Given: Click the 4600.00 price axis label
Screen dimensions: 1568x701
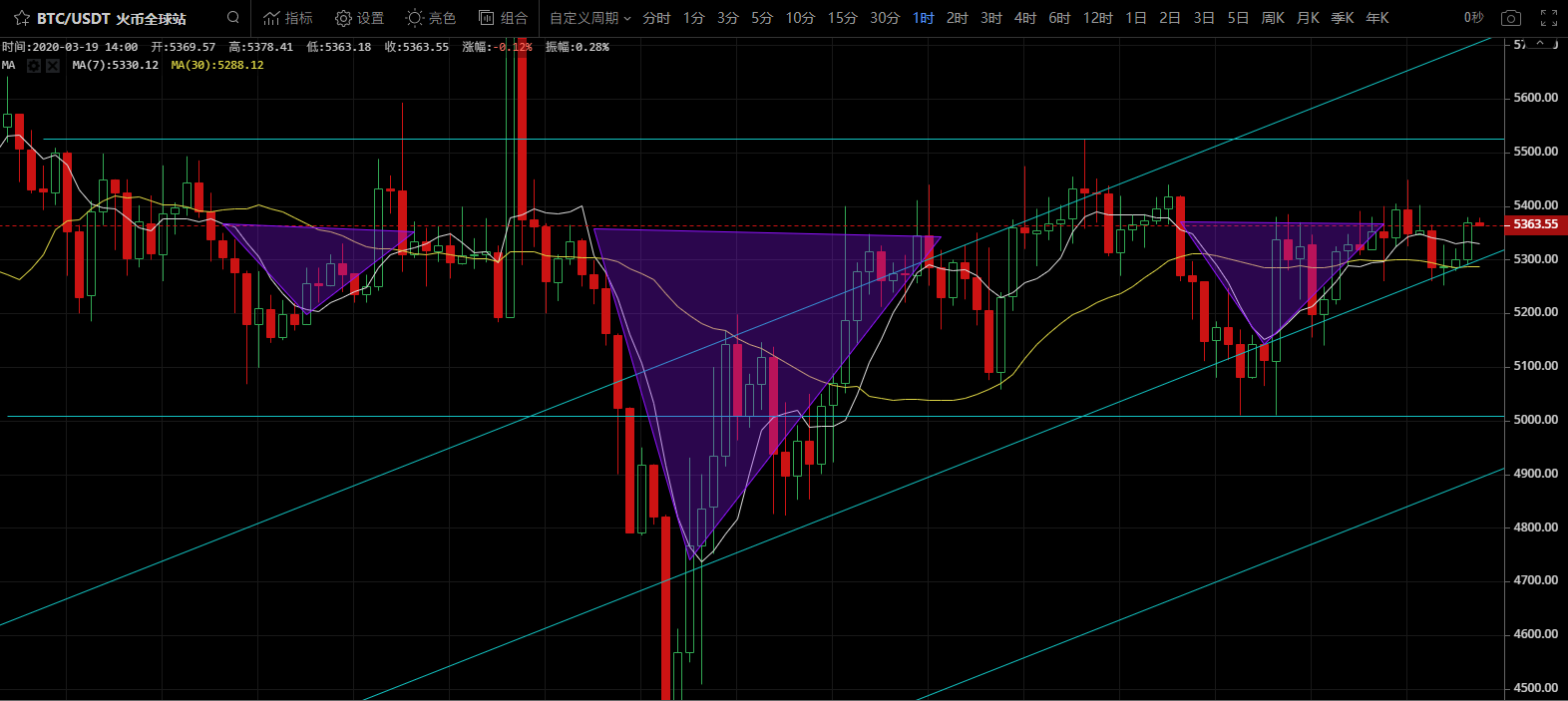Looking at the screenshot, I should click(1536, 634).
